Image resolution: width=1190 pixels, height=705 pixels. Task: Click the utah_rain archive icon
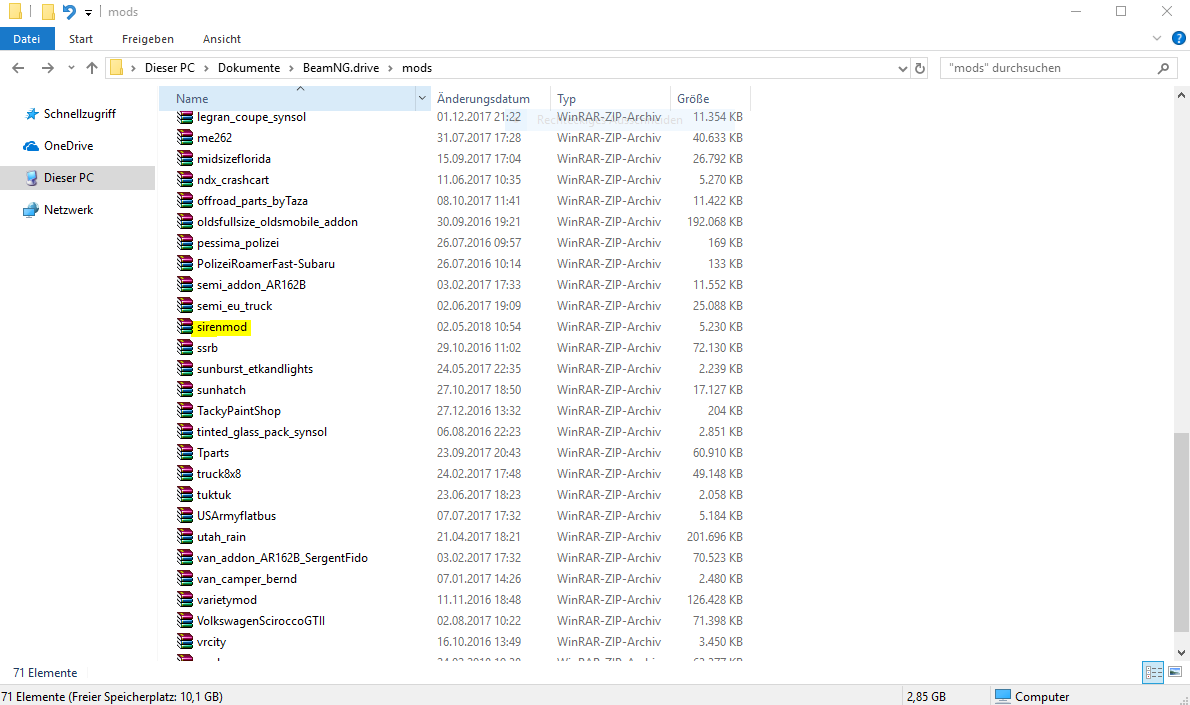tap(184, 537)
